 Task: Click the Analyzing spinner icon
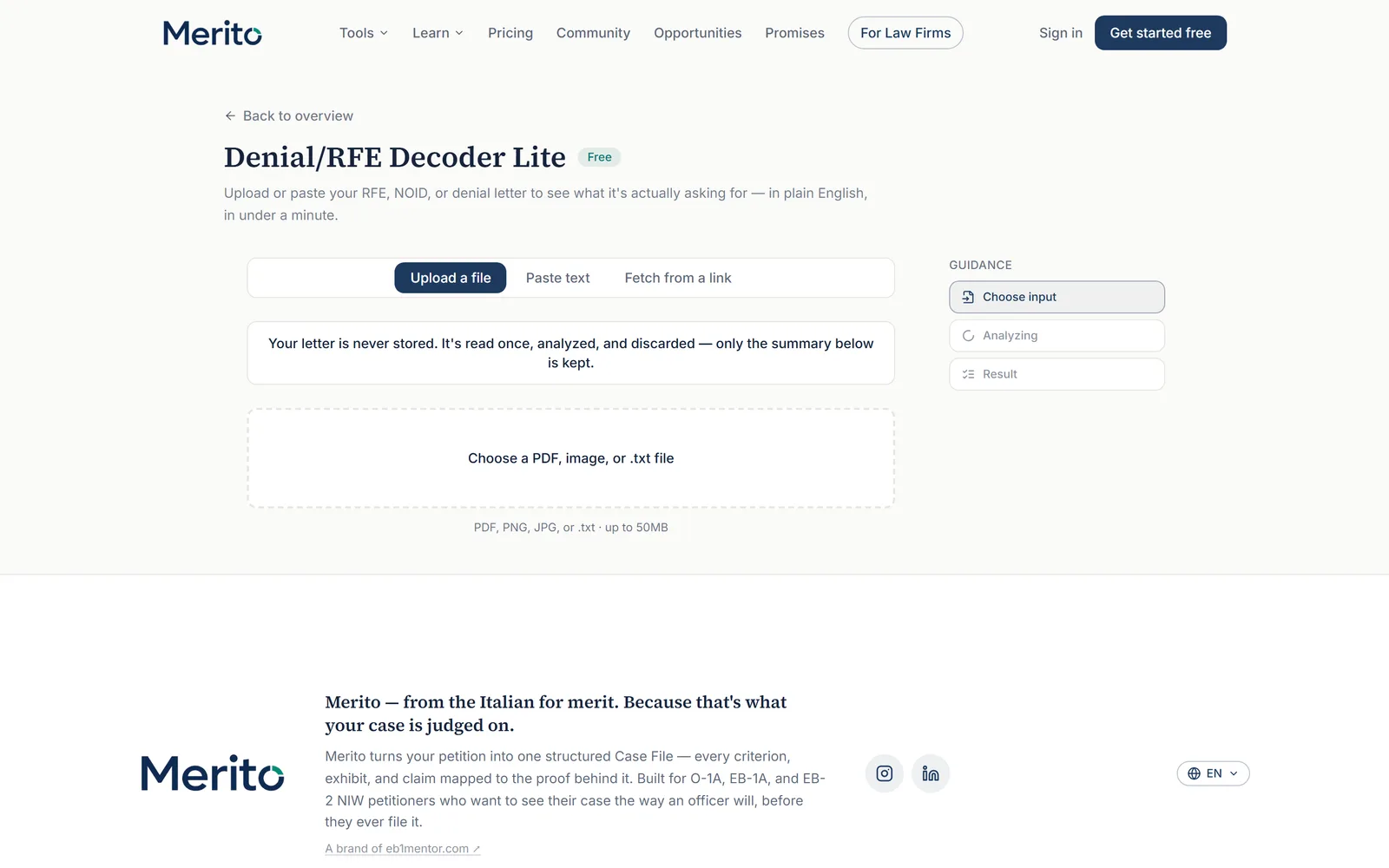pos(968,336)
